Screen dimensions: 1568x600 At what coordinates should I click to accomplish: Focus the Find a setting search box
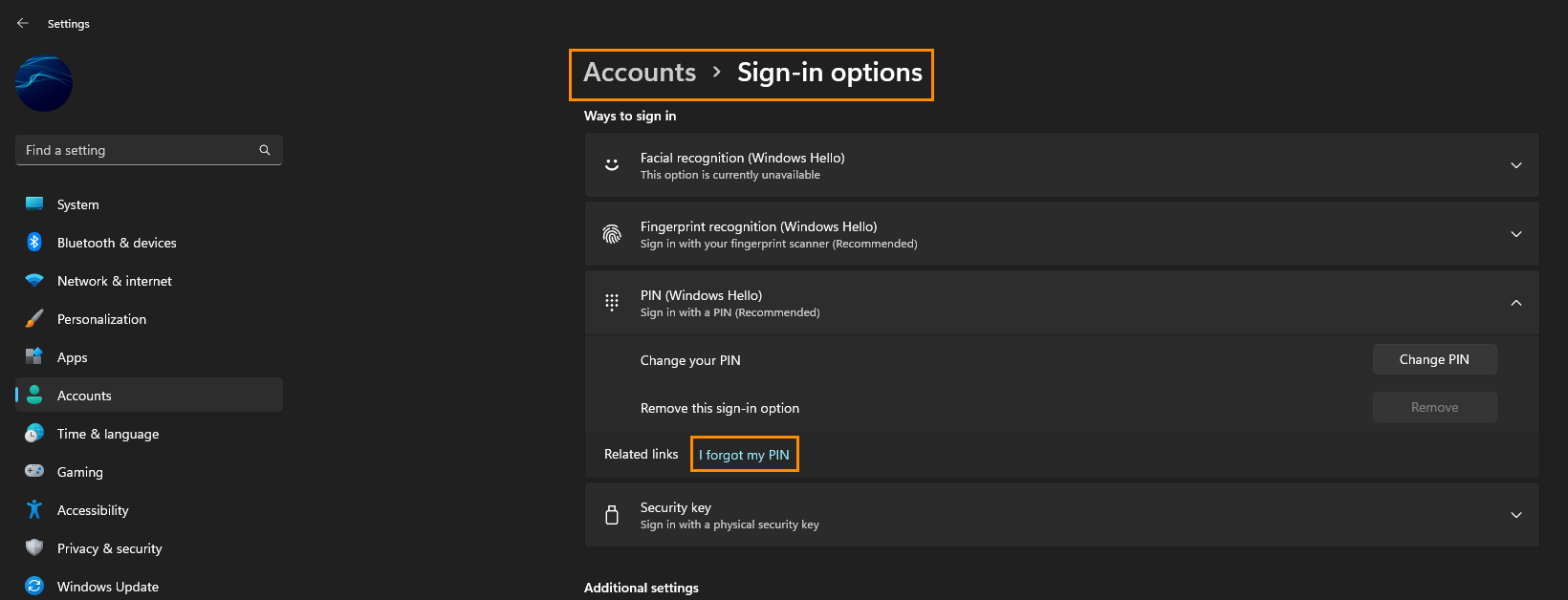tap(149, 150)
